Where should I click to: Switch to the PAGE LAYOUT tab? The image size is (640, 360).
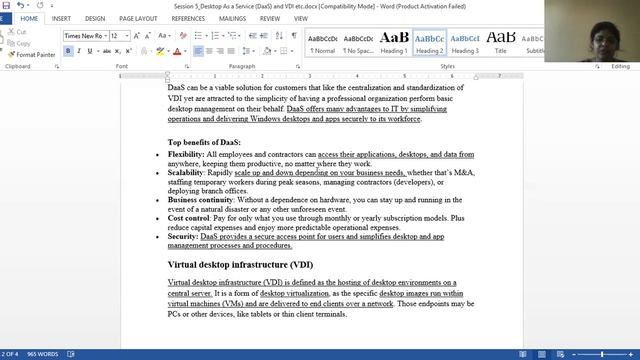click(138, 19)
